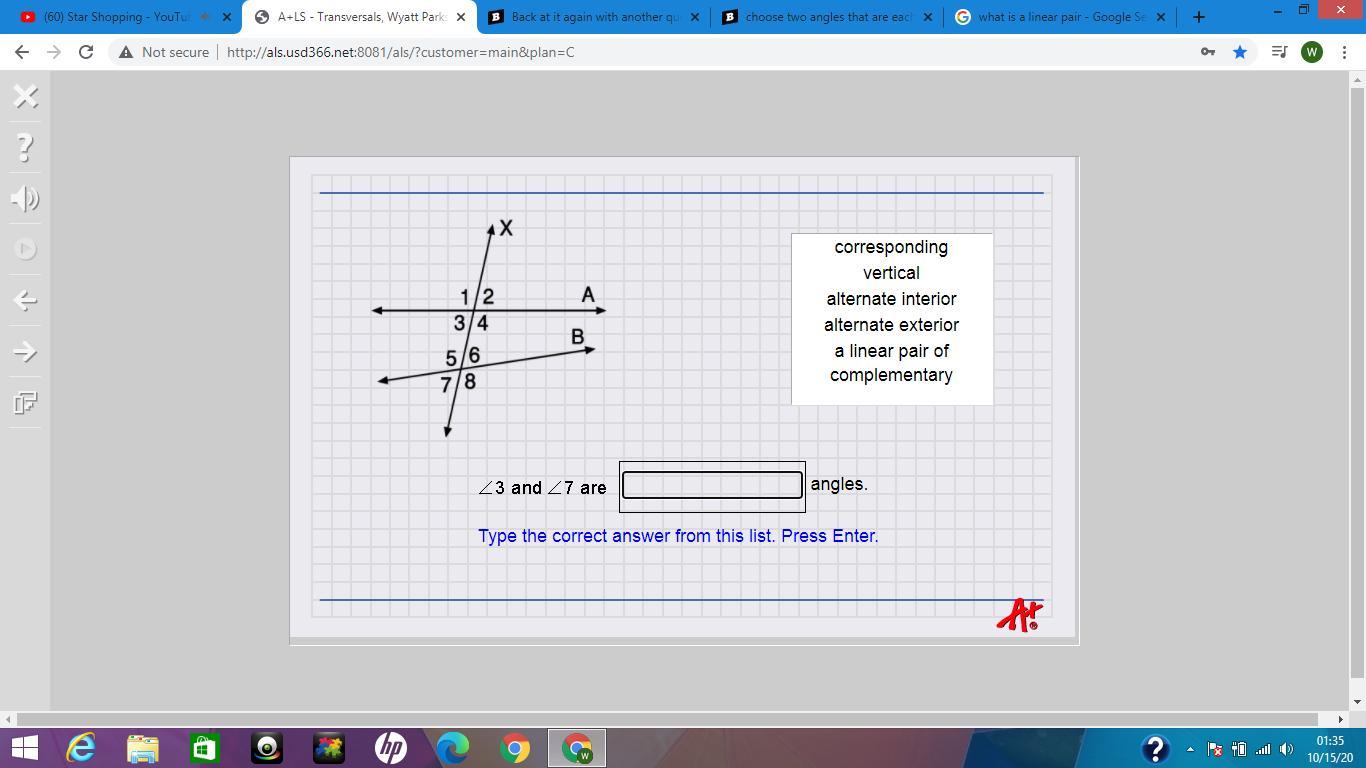Close the A+LS Transversals tab
This screenshot has height=768, width=1366.
point(461,17)
